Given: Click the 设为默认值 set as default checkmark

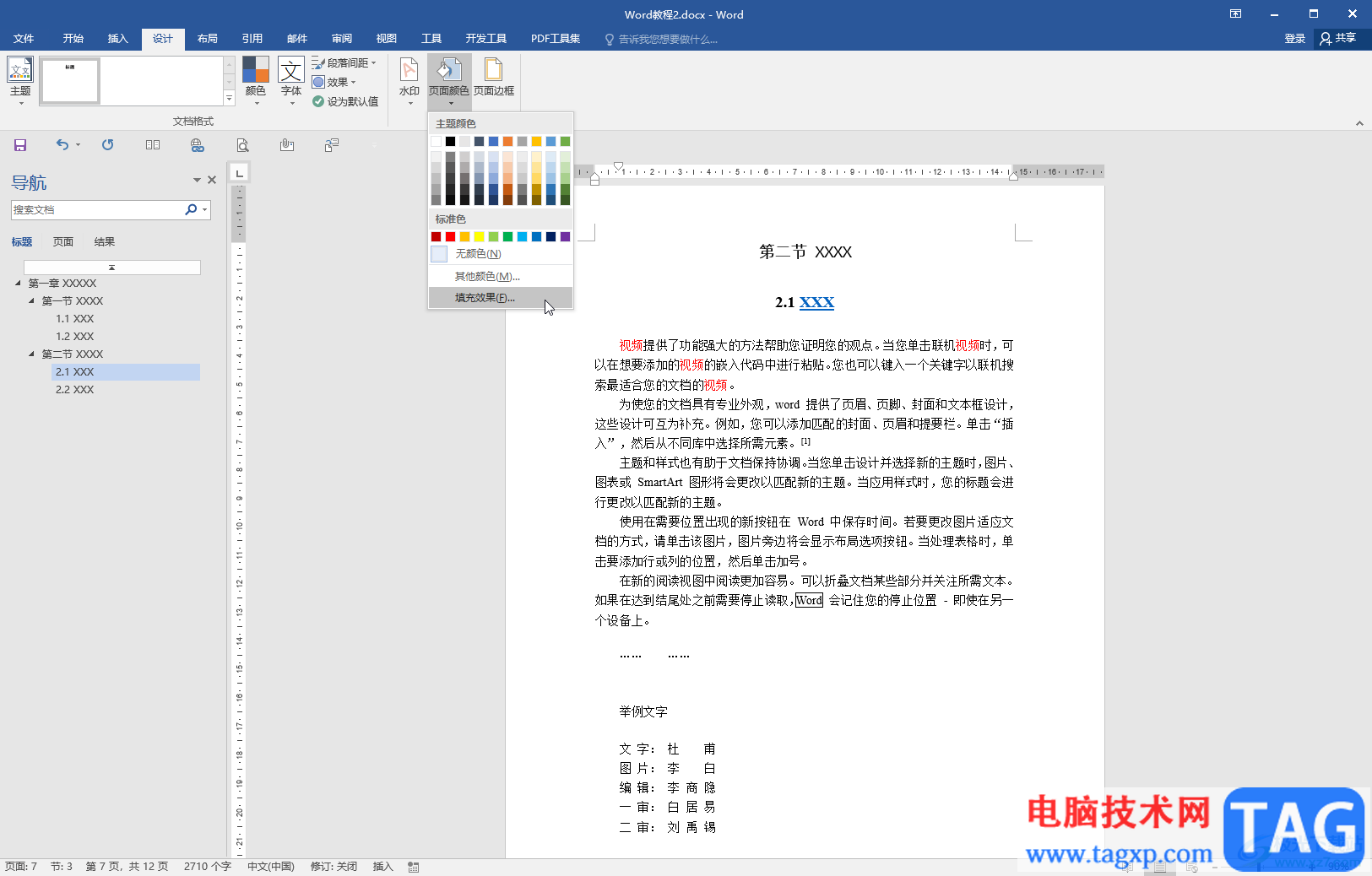Looking at the screenshot, I should 318,101.
